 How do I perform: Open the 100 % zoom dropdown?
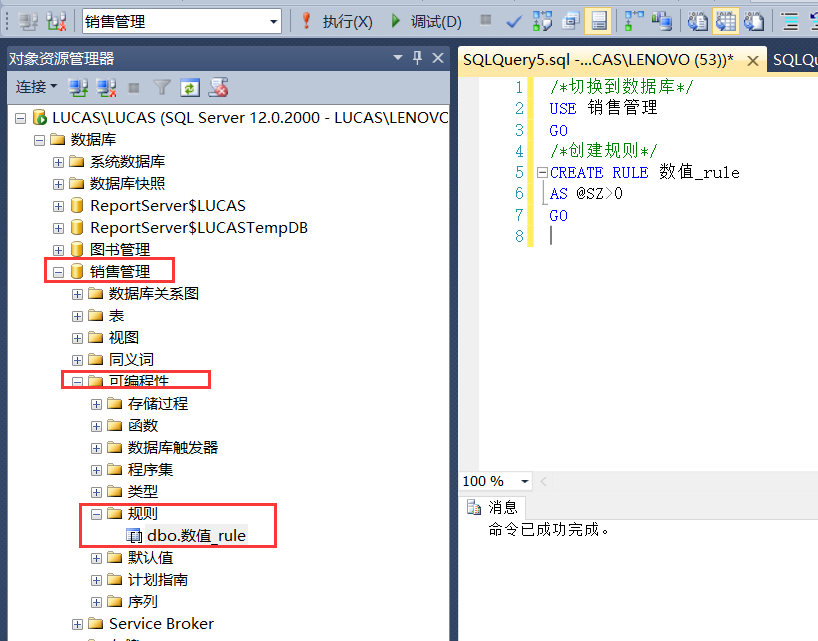[524, 481]
